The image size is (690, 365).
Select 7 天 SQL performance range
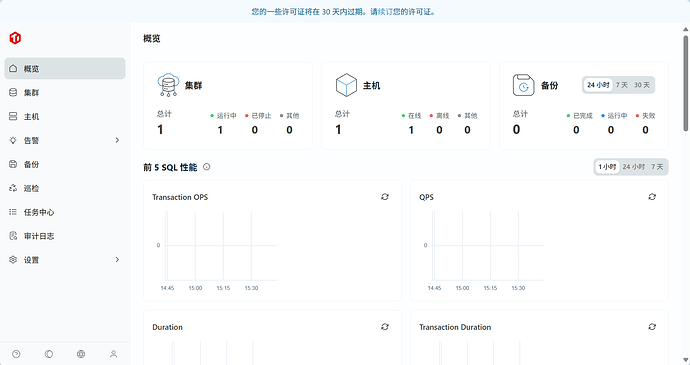(x=657, y=167)
